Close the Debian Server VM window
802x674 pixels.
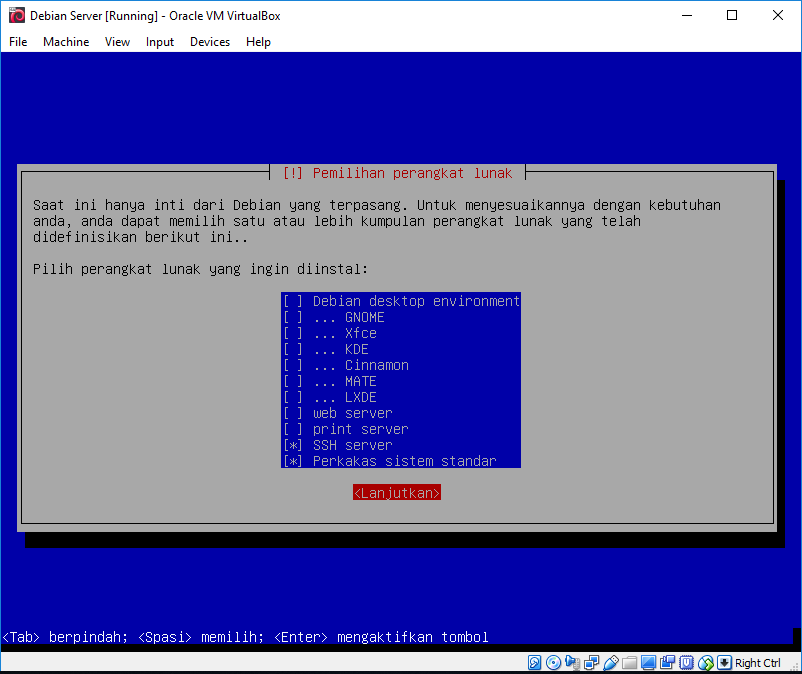pyautogui.click(x=777, y=15)
